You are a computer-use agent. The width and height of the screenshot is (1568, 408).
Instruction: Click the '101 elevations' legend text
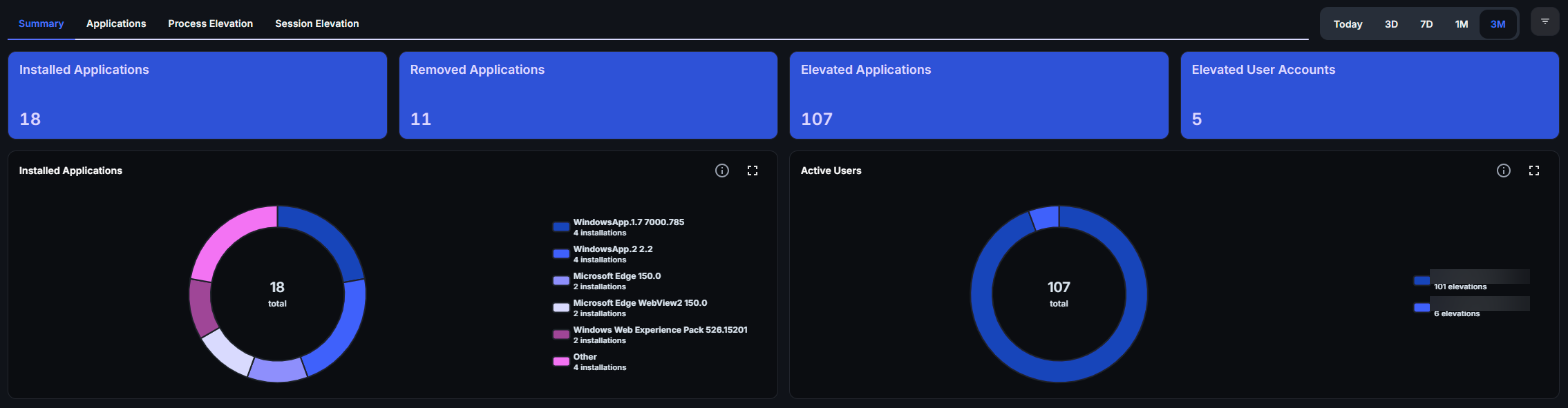tap(1460, 286)
